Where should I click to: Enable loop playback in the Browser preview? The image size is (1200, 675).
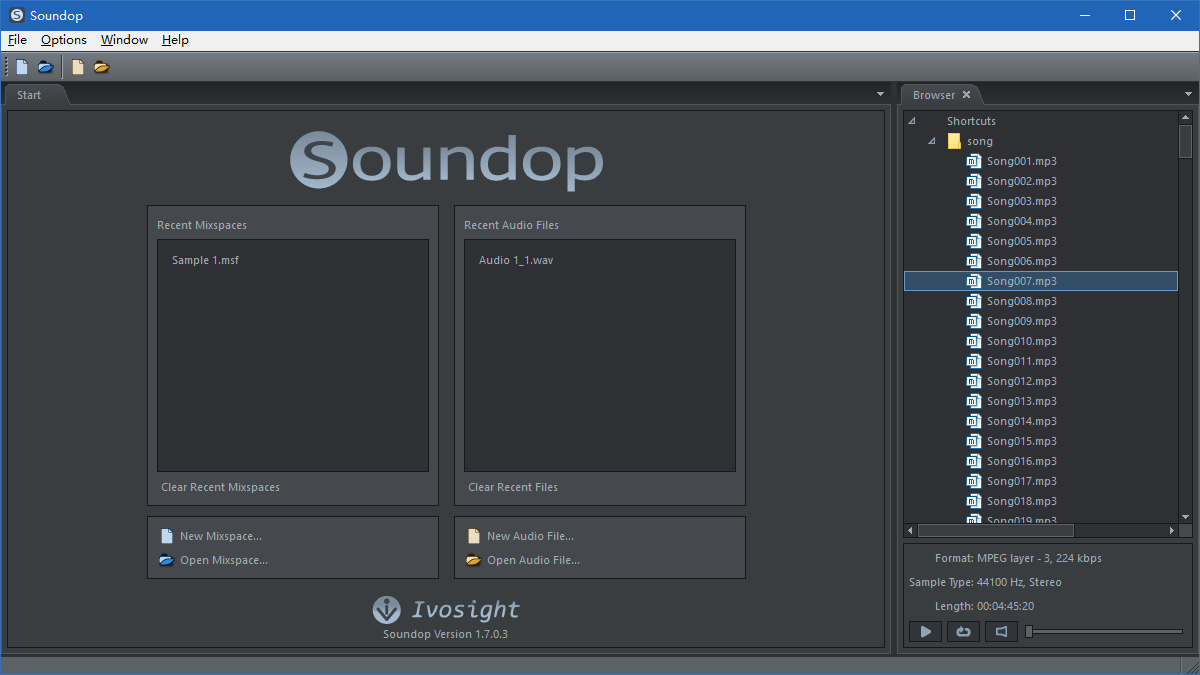coord(962,631)
